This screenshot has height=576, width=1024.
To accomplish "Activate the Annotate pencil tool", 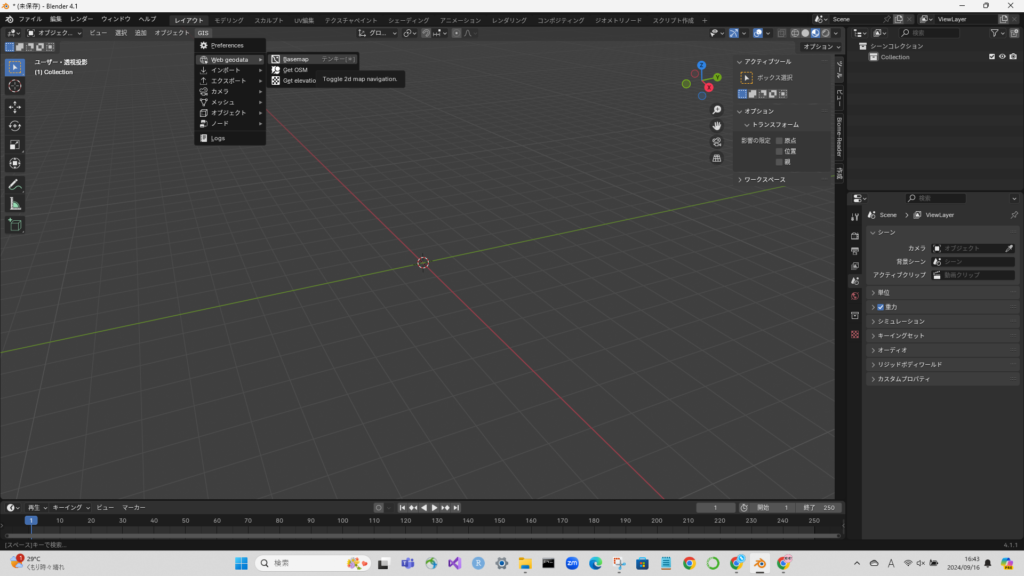I will [x=15, y=185].
